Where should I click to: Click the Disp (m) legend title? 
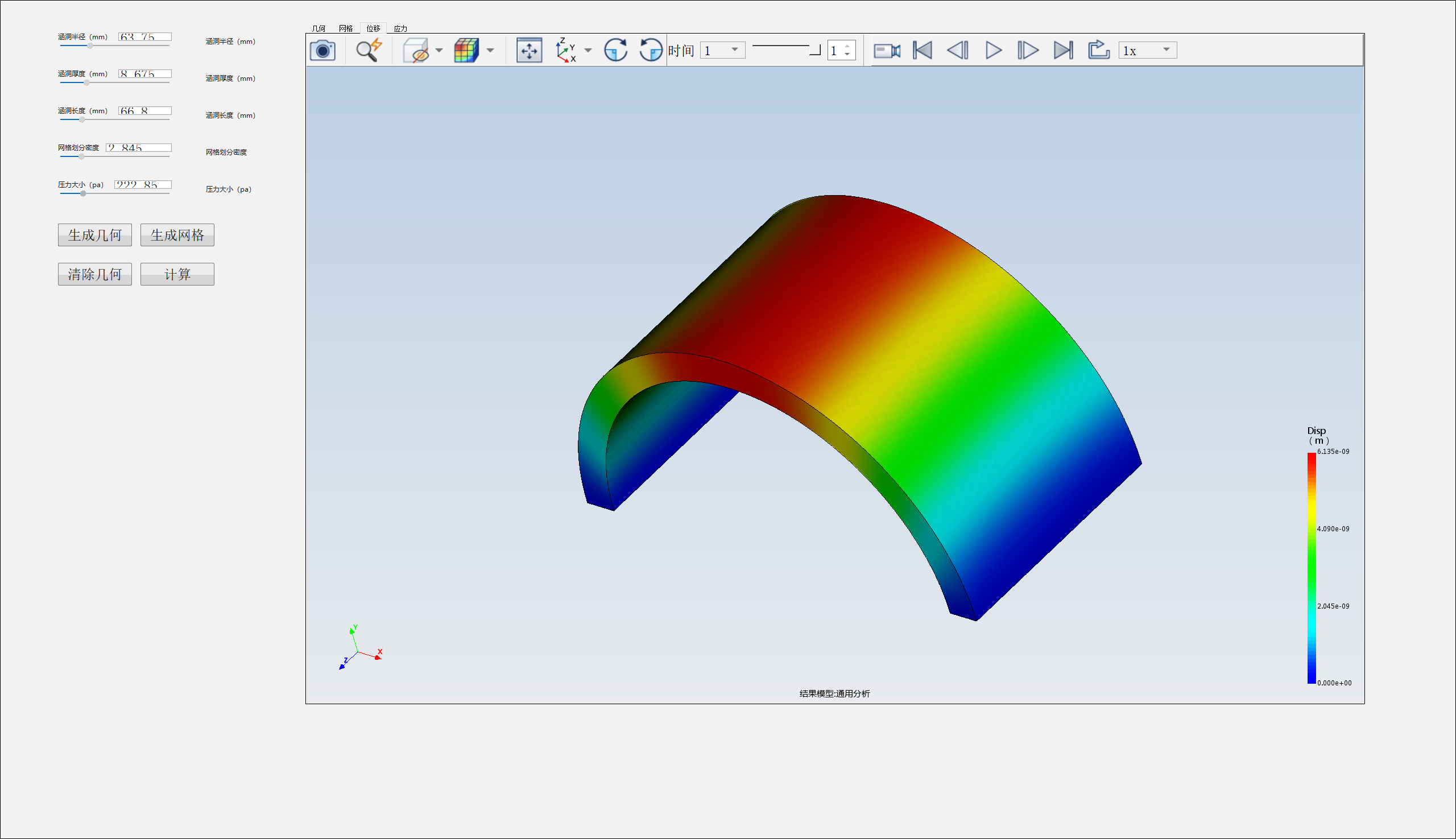coord(1318,436)
